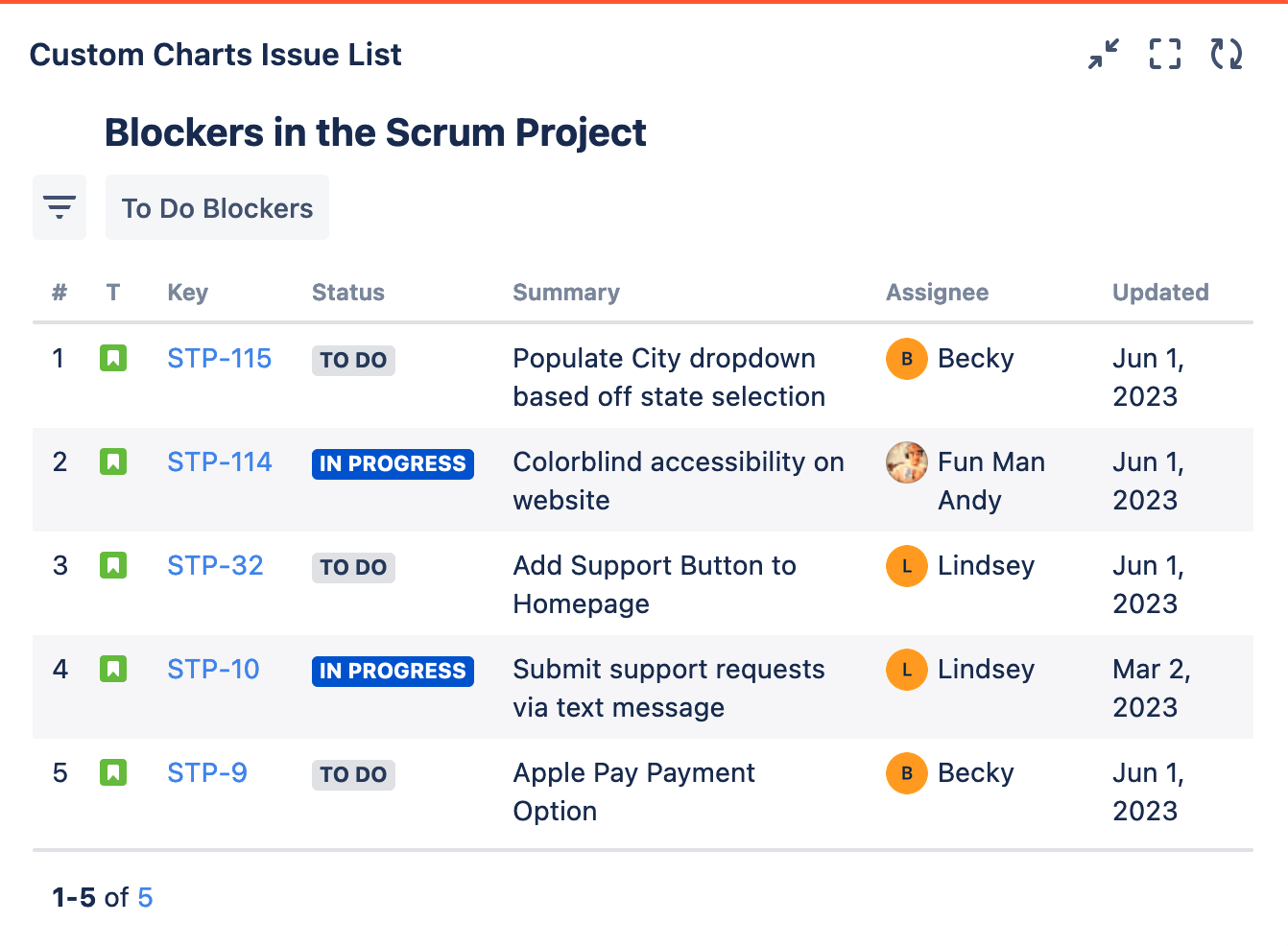Expand the gadget to fullscreen
The image size is (1288, 946).
coord(1165,54)
